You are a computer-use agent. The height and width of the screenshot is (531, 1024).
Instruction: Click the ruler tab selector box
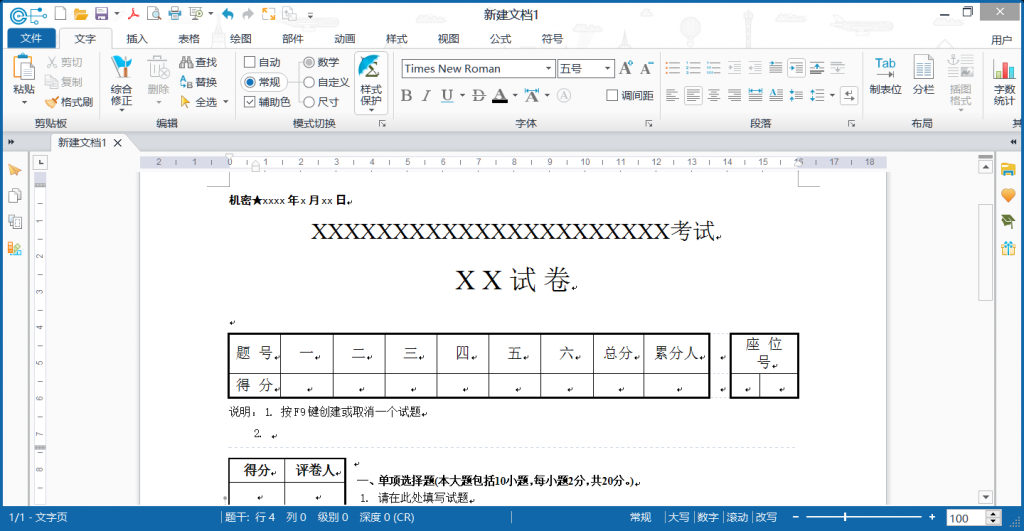coord(40,162)
